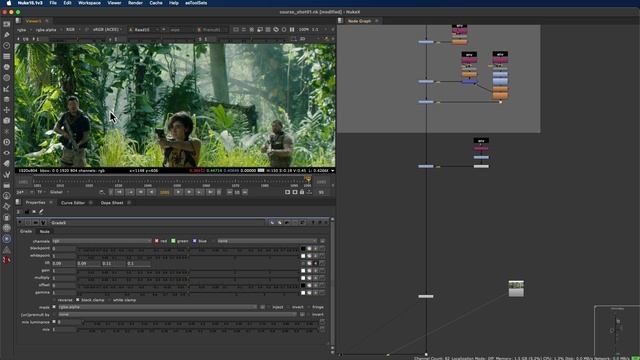Open the Node tab of Grade6
Image resolution: width=640 pixels, height=360 pixels.
[44, 231]
